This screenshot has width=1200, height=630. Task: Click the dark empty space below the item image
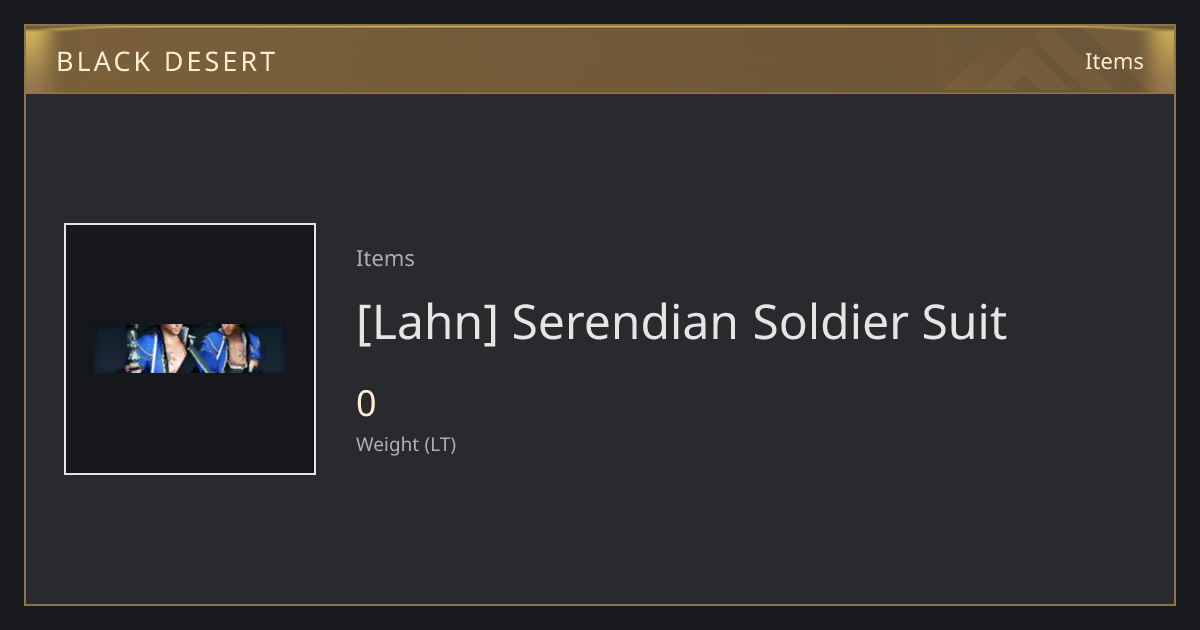pyautogui.click(x=190, y=538)
